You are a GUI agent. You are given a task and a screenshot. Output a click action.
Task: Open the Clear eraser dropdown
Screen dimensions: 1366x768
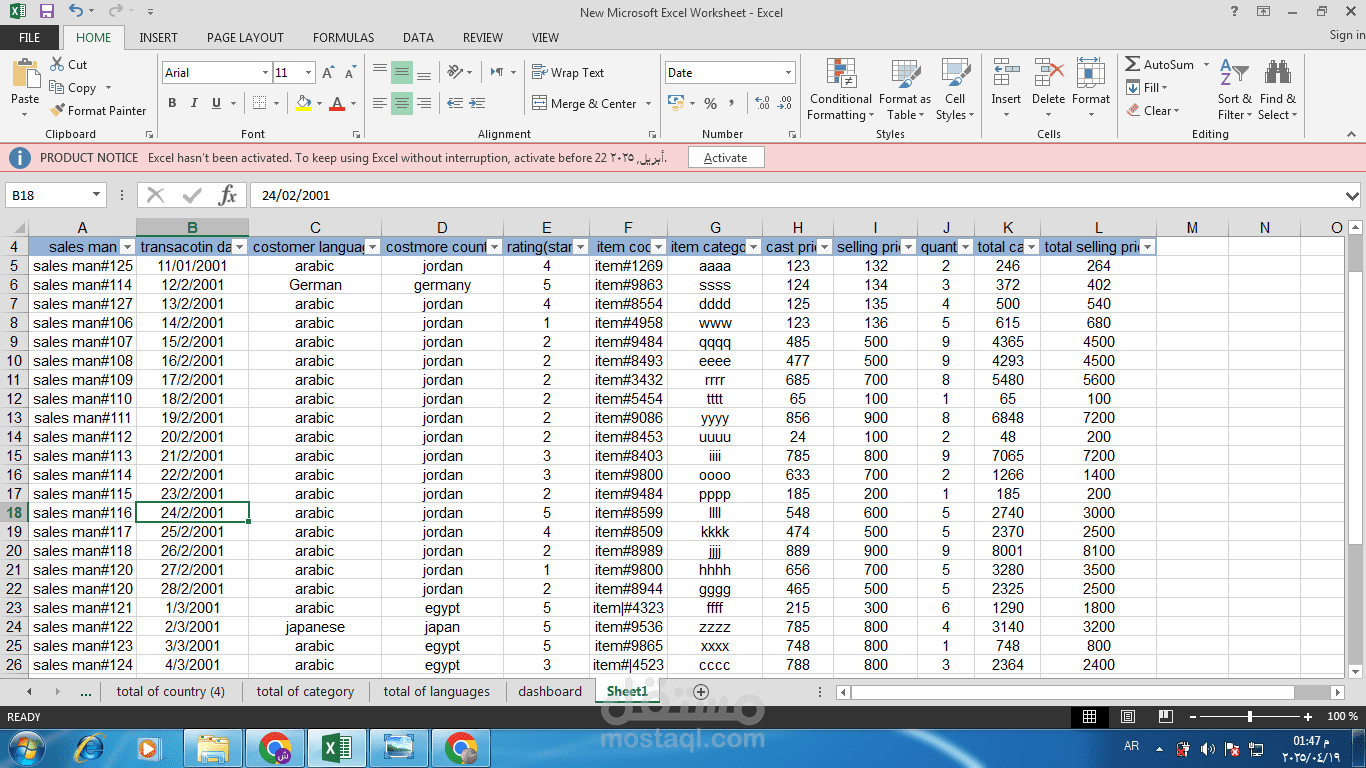pos(1153,111)
